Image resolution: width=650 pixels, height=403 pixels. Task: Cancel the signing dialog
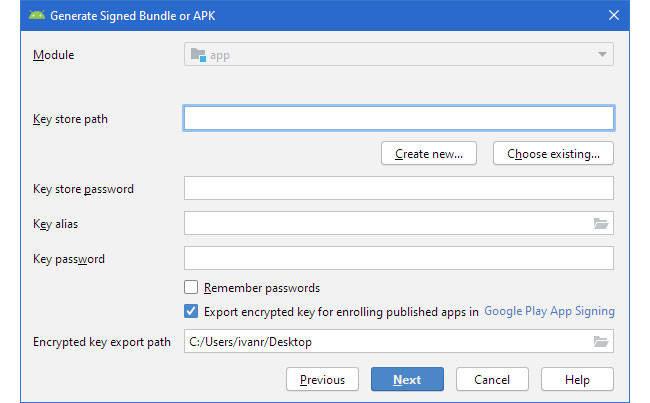(x=492, y=379)
